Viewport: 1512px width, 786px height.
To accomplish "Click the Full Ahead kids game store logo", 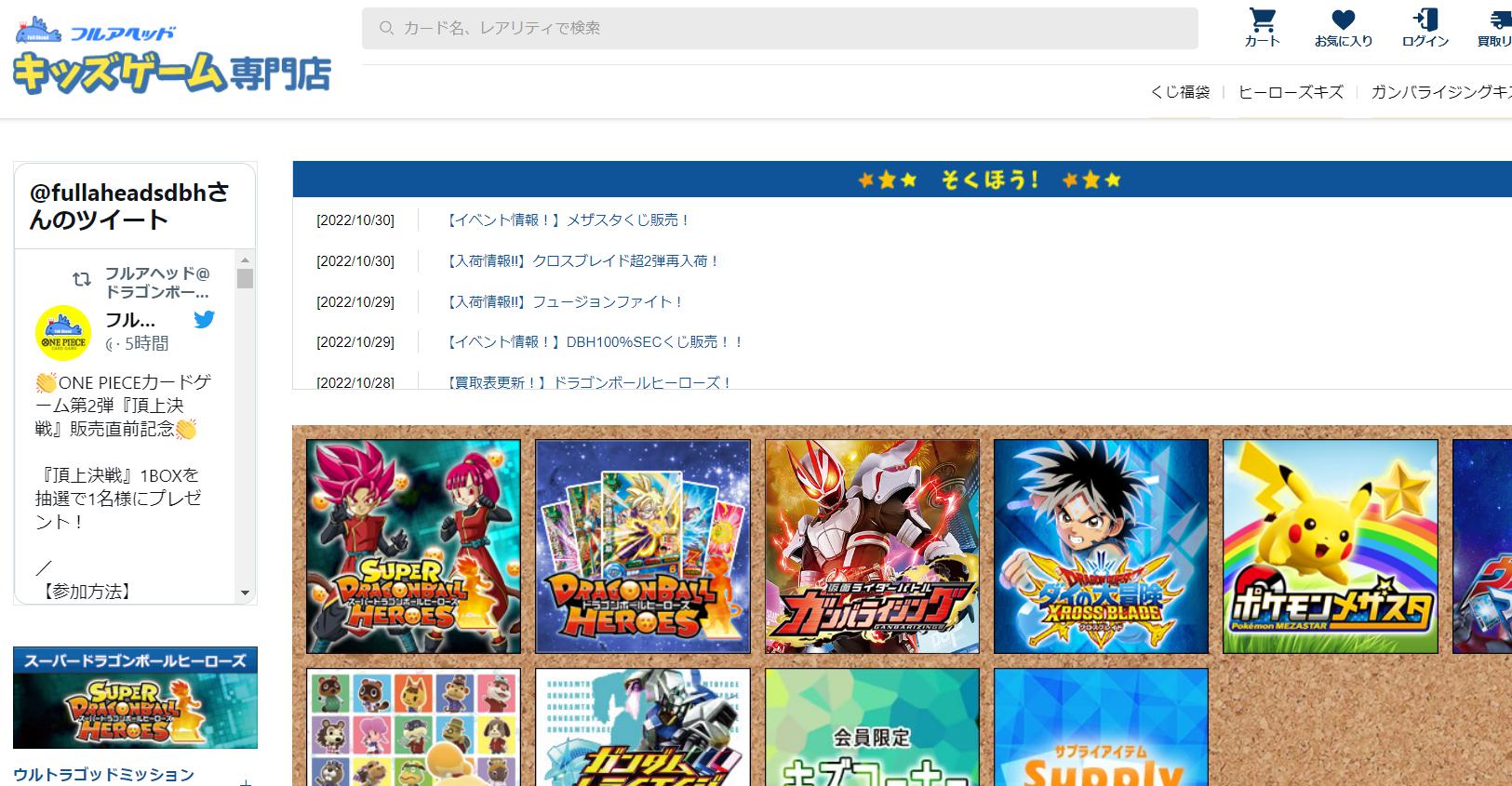I will (x=172, y=58).
